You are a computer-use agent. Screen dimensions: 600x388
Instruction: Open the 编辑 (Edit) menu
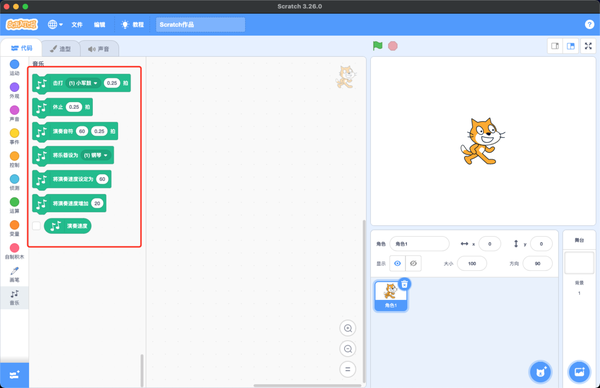tap(99, 24)
